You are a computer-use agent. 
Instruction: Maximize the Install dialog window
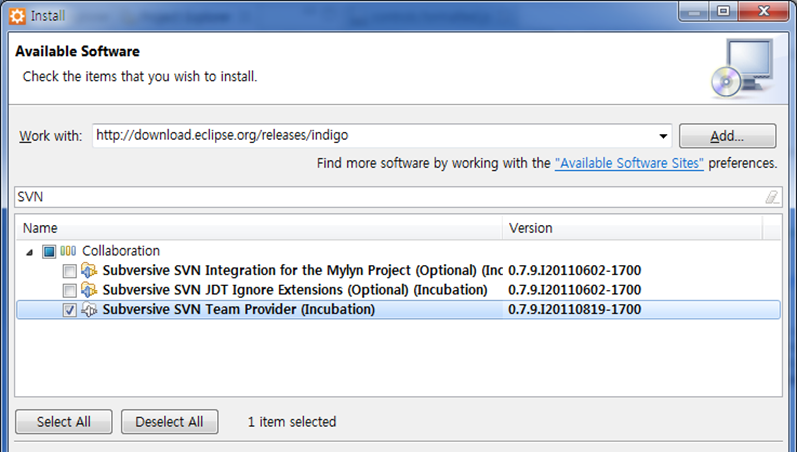pyautogui.click(x=723, y=11)
